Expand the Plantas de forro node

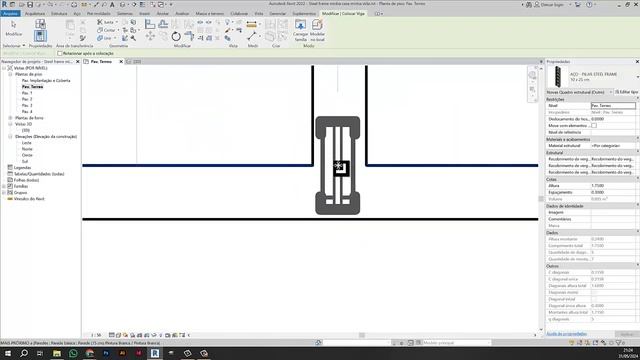coord(10,118)
